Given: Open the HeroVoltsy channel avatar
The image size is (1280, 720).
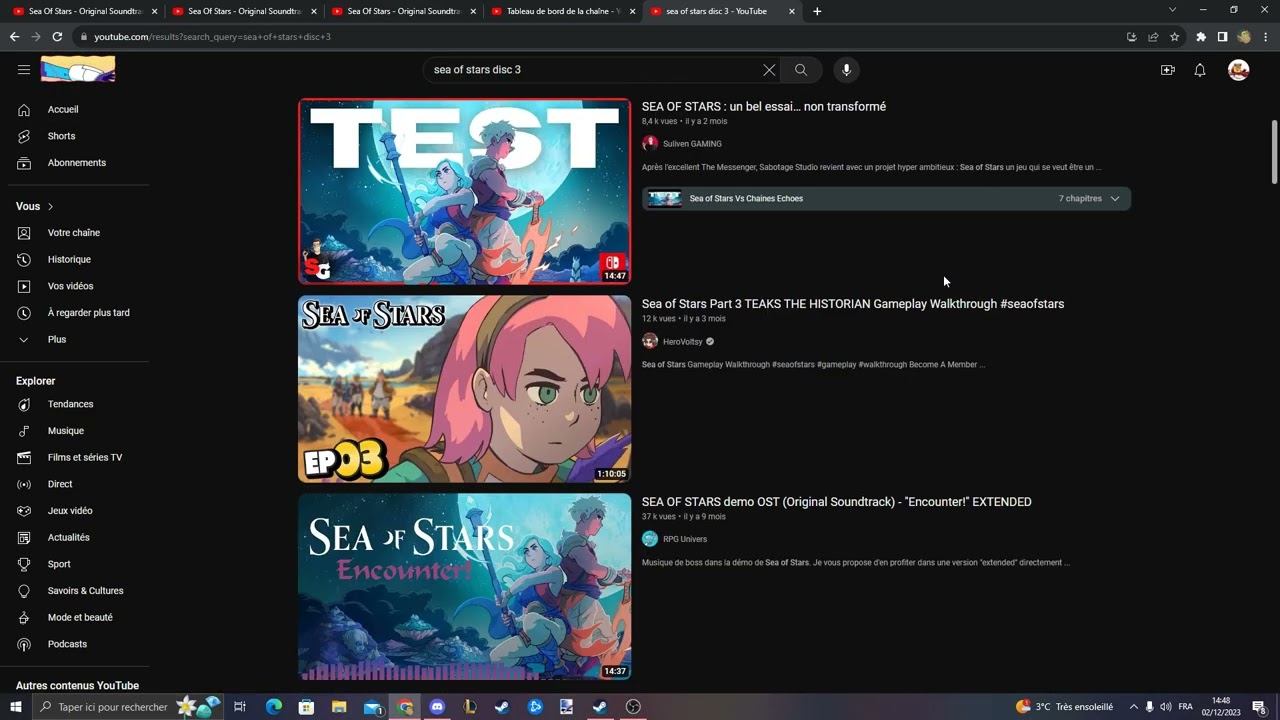Looking at the screenshot, I should (650, 342).
